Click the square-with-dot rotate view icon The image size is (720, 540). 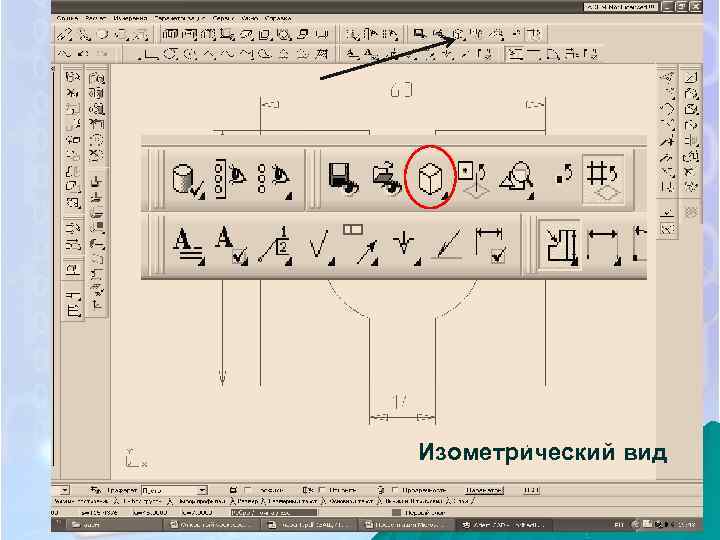click(x=473, y=179)
